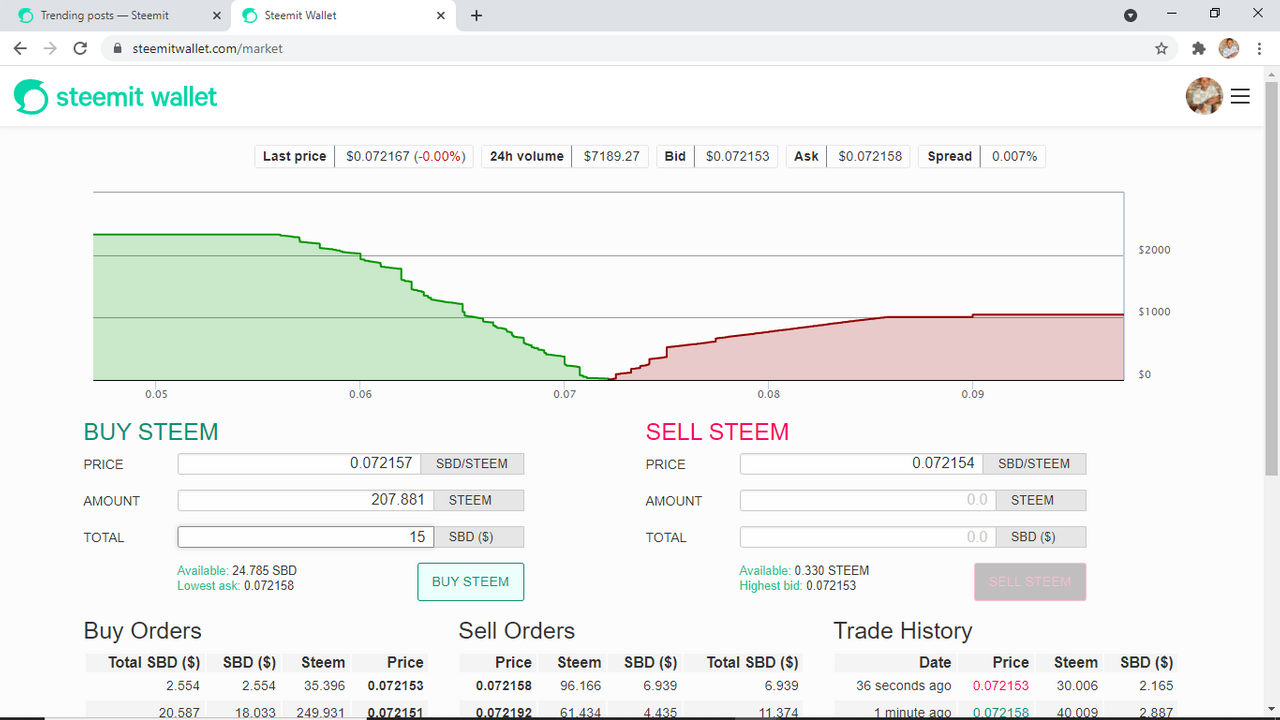Viewport: 1280px width, 720px height.
Task: Click the Steemit Wallet logo
Action: click(115, 97)
